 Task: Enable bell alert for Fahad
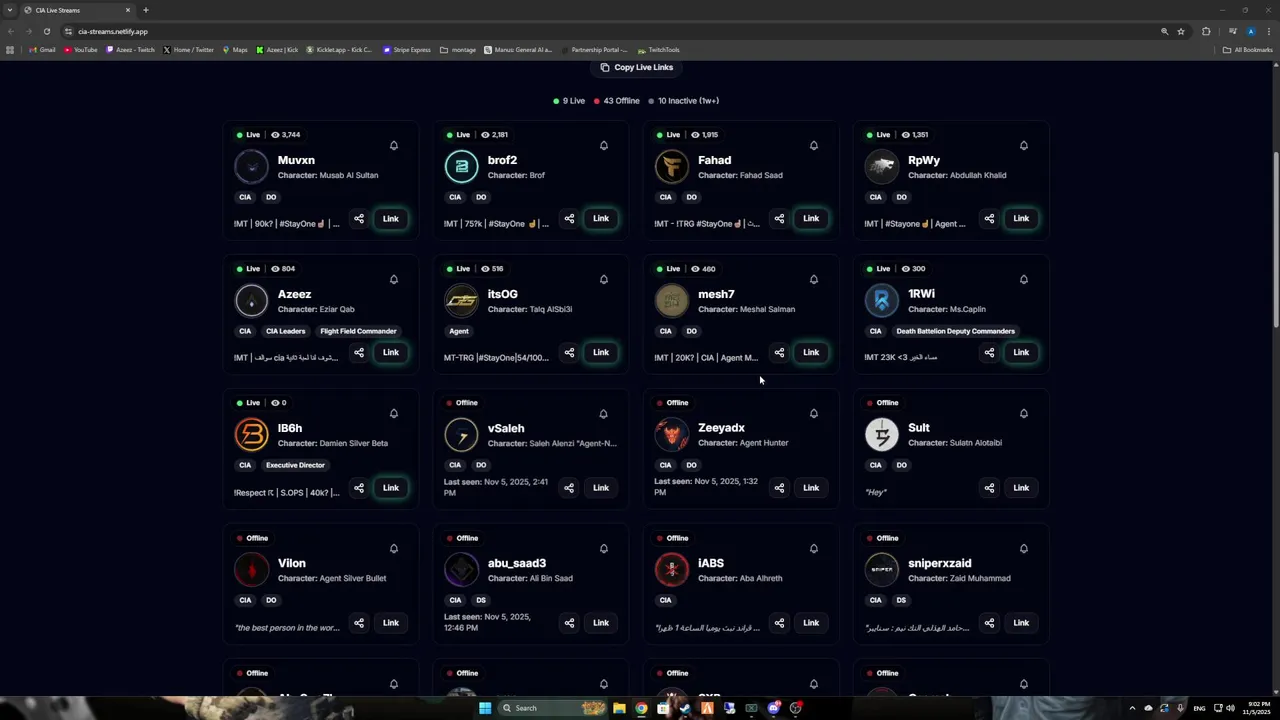pyautogui.click(x=814, y=146)
